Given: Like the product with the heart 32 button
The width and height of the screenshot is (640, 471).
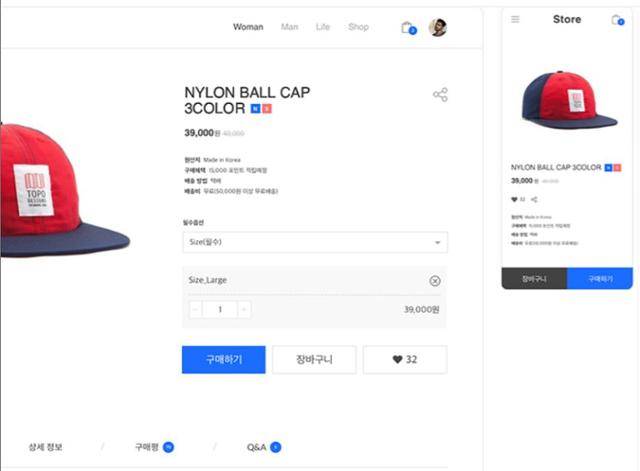Looking at the screenshot, I should click(x=405, y=360).
